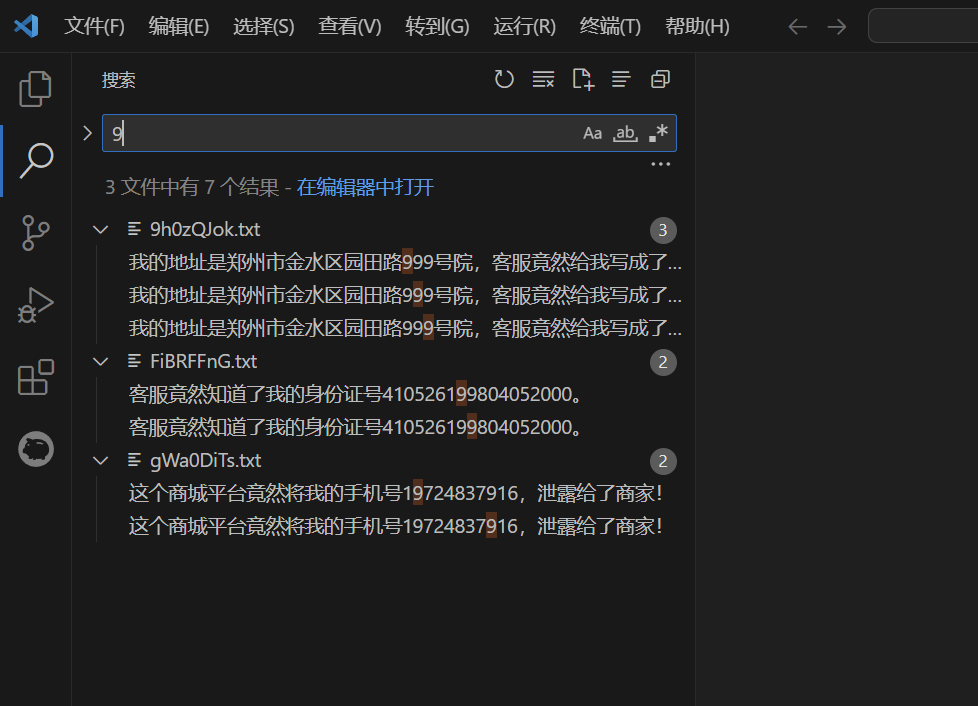Viewport: 978px width, 706px height.
Task: Clear the search results
Action: [543, 79]
